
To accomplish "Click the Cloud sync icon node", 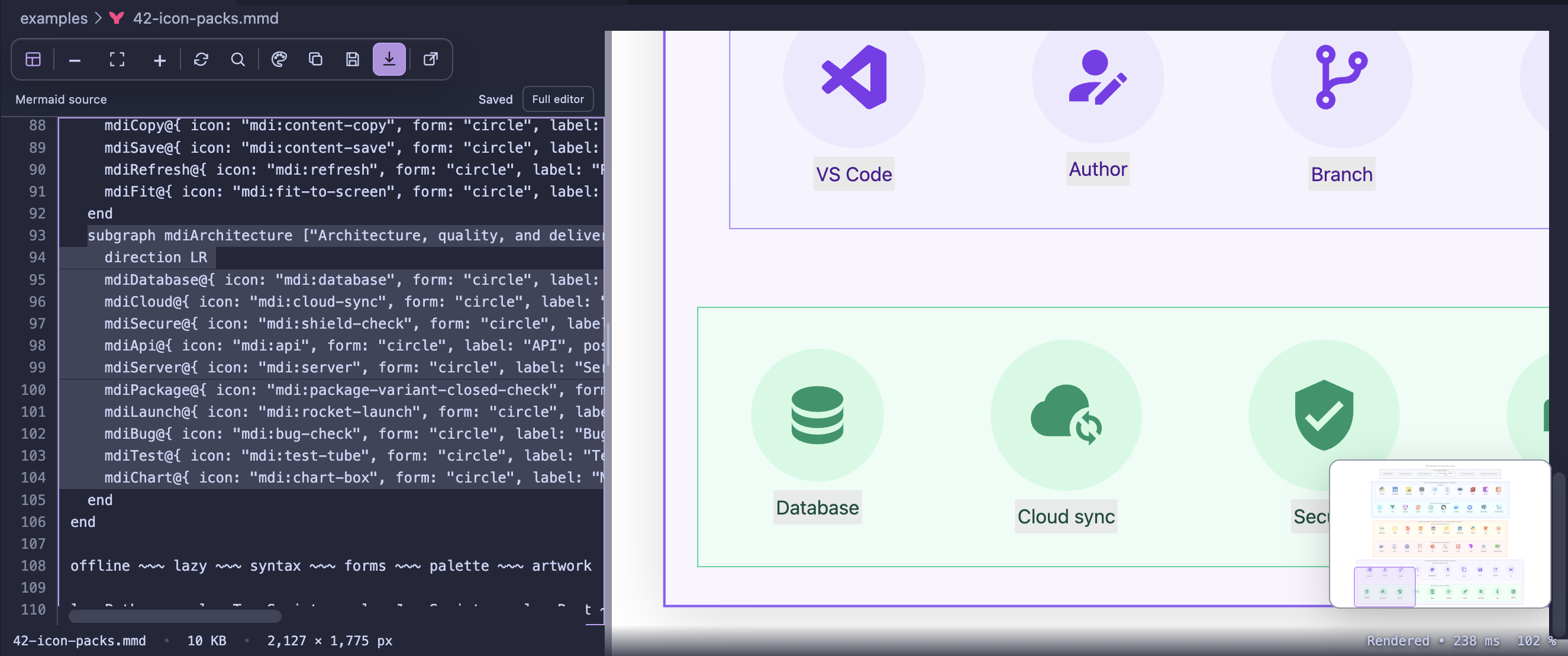I will [1066, 415].
